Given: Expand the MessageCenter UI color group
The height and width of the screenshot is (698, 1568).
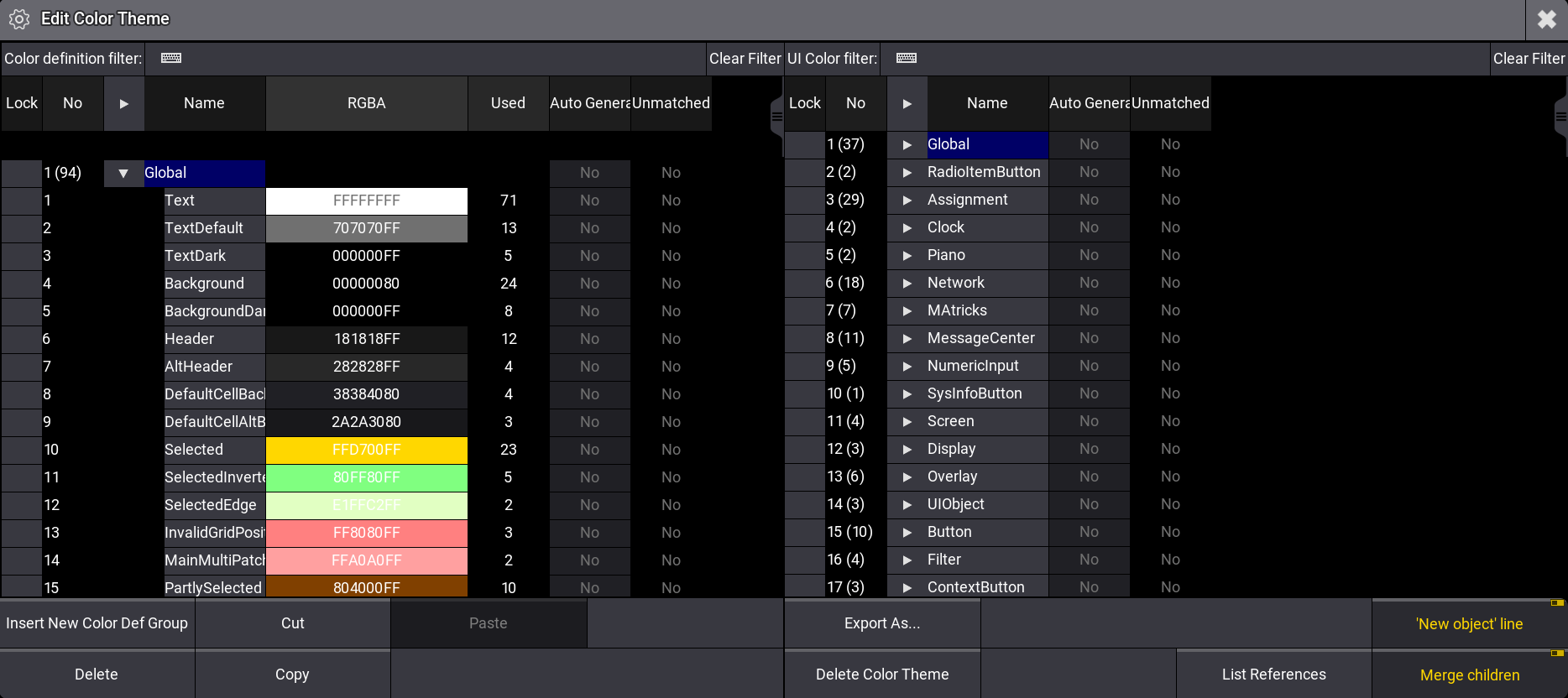Looking at the screenshot, I should click(907, 338).
